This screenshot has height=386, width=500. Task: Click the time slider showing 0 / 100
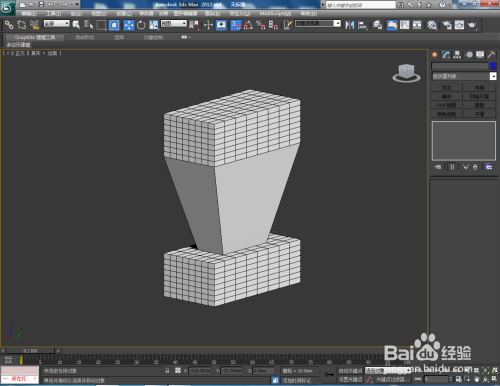pos(30,351)
